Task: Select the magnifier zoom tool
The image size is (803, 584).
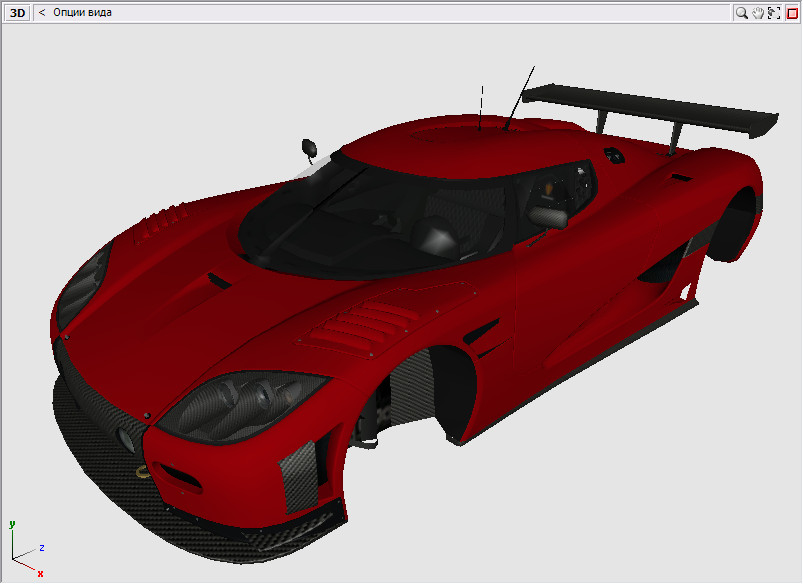Action: point(741,13)
